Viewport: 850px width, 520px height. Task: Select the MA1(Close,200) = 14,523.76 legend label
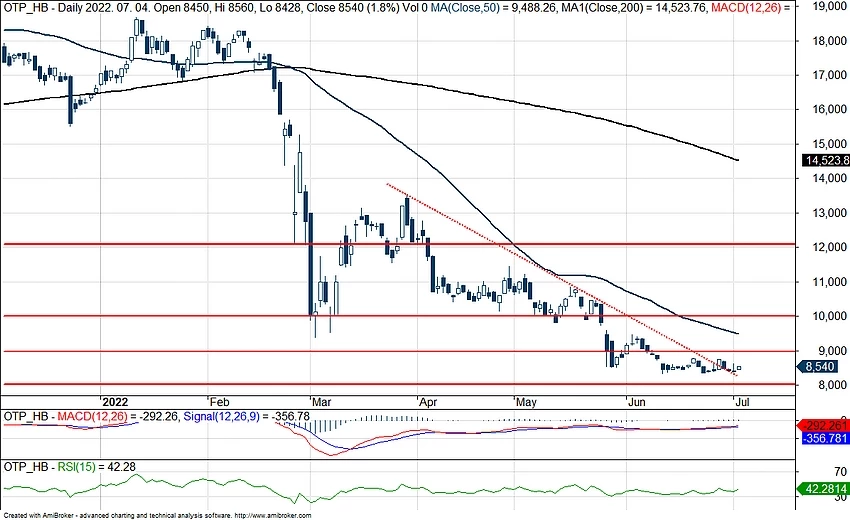click(x=634, y=8)
